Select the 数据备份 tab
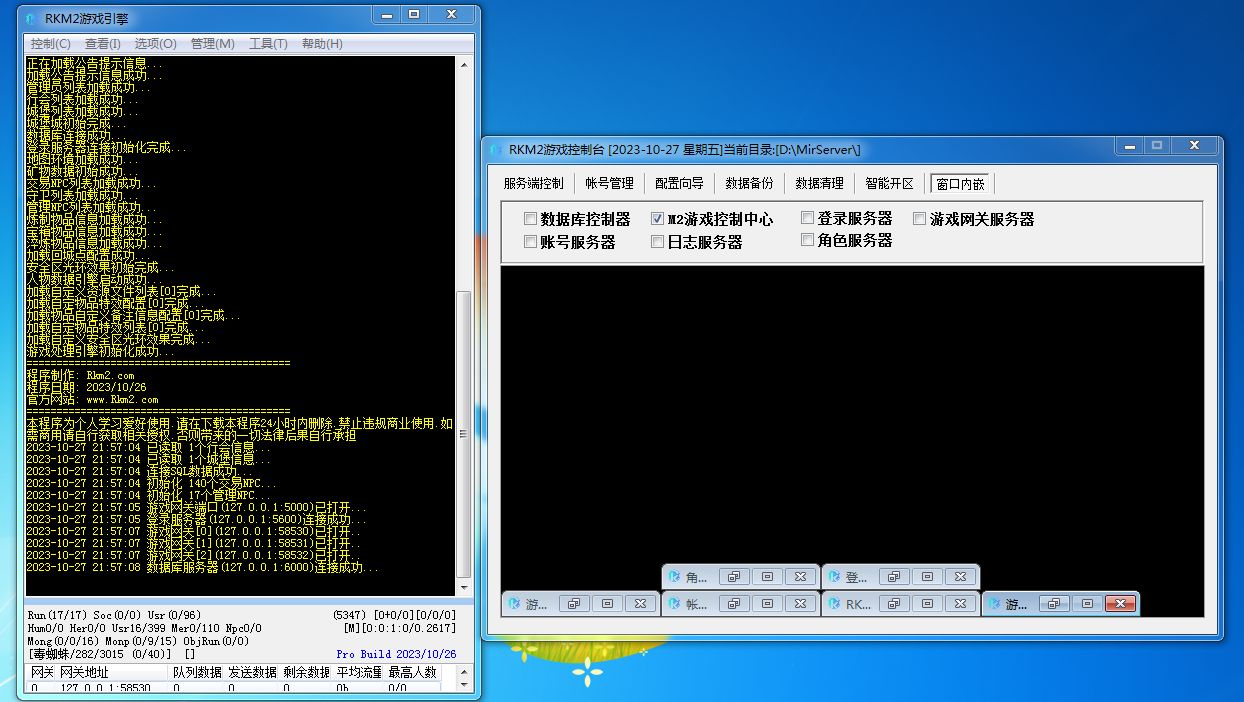 click(749, 183)
